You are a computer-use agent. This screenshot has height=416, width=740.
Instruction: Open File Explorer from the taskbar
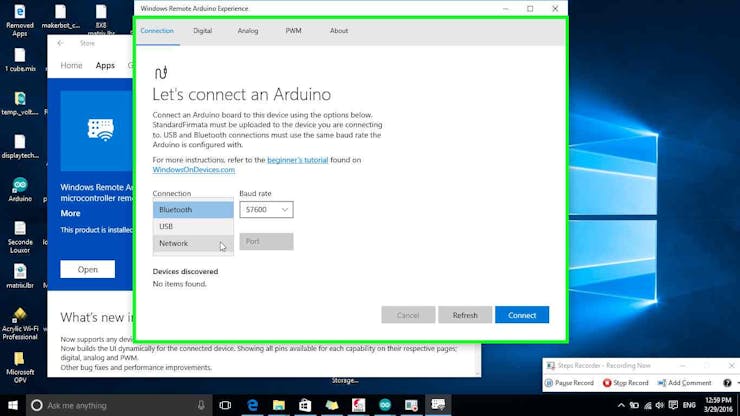click(279, 405)
